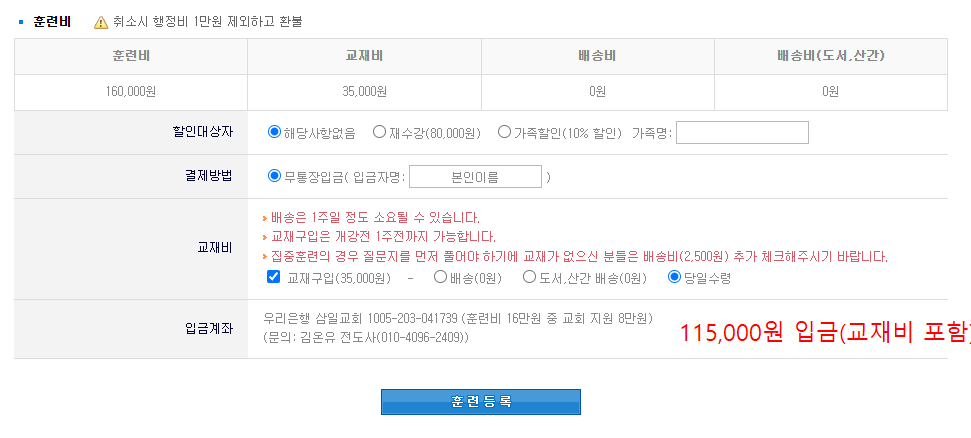Click the 입금계좌 row label

pos(209,328)
